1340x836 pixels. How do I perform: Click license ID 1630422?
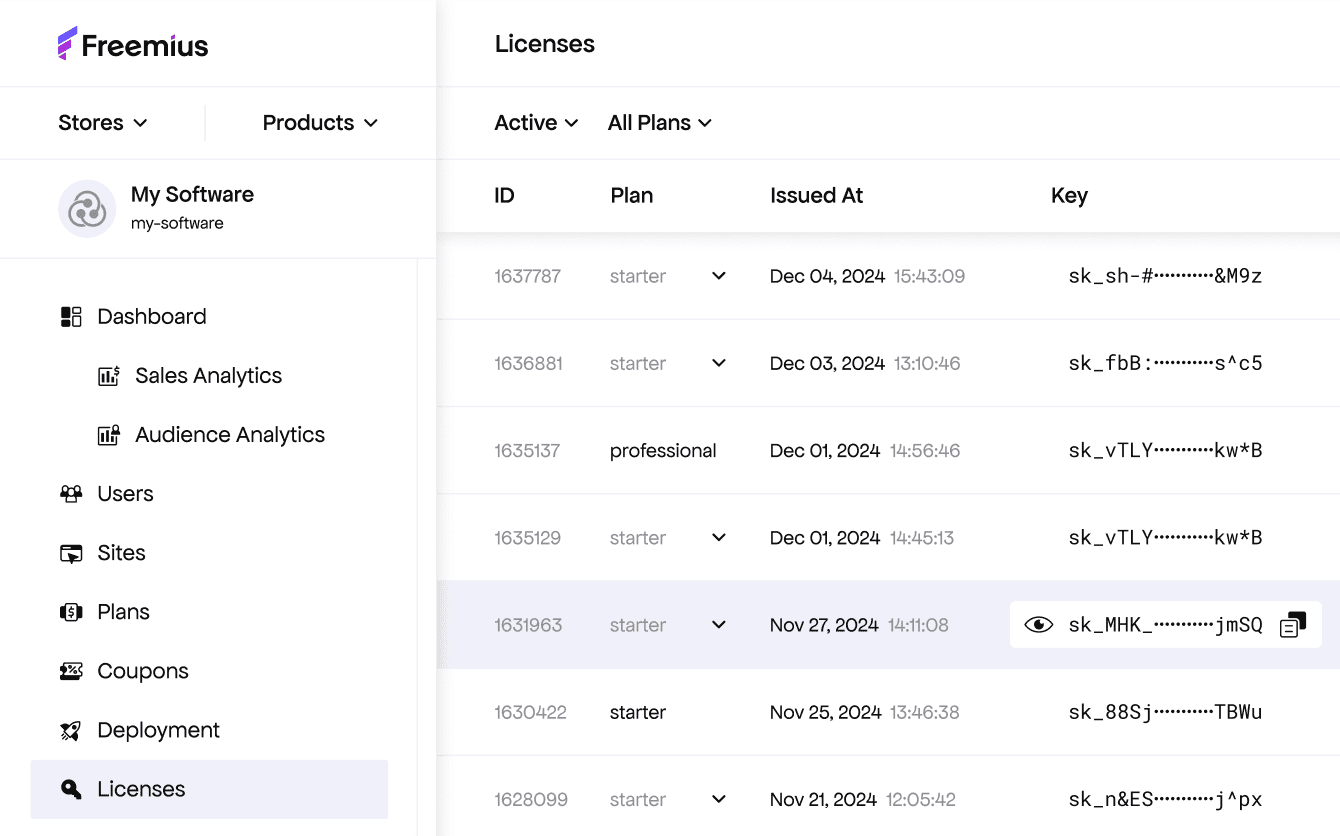coord(530,713)
